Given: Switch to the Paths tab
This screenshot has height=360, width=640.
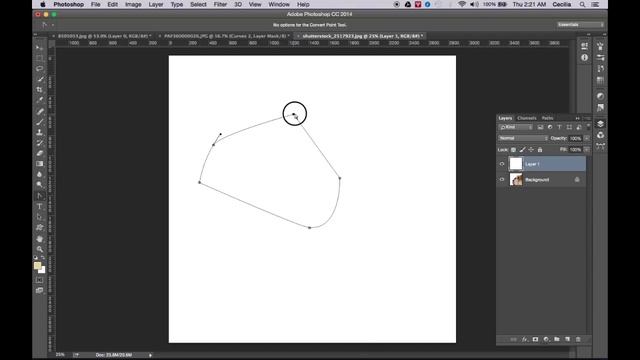Looking at the screenshot, I should coord(547,118).
